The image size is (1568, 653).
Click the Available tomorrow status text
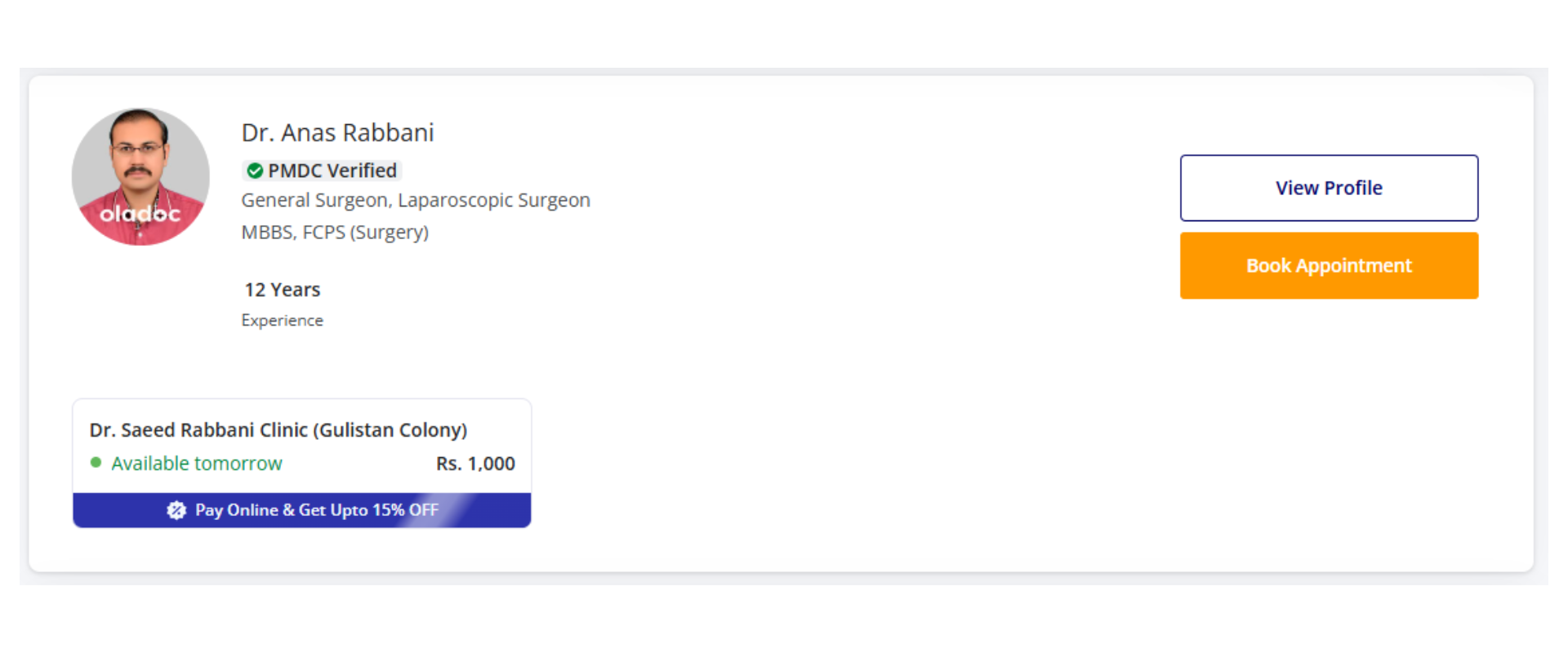[197, 464]
